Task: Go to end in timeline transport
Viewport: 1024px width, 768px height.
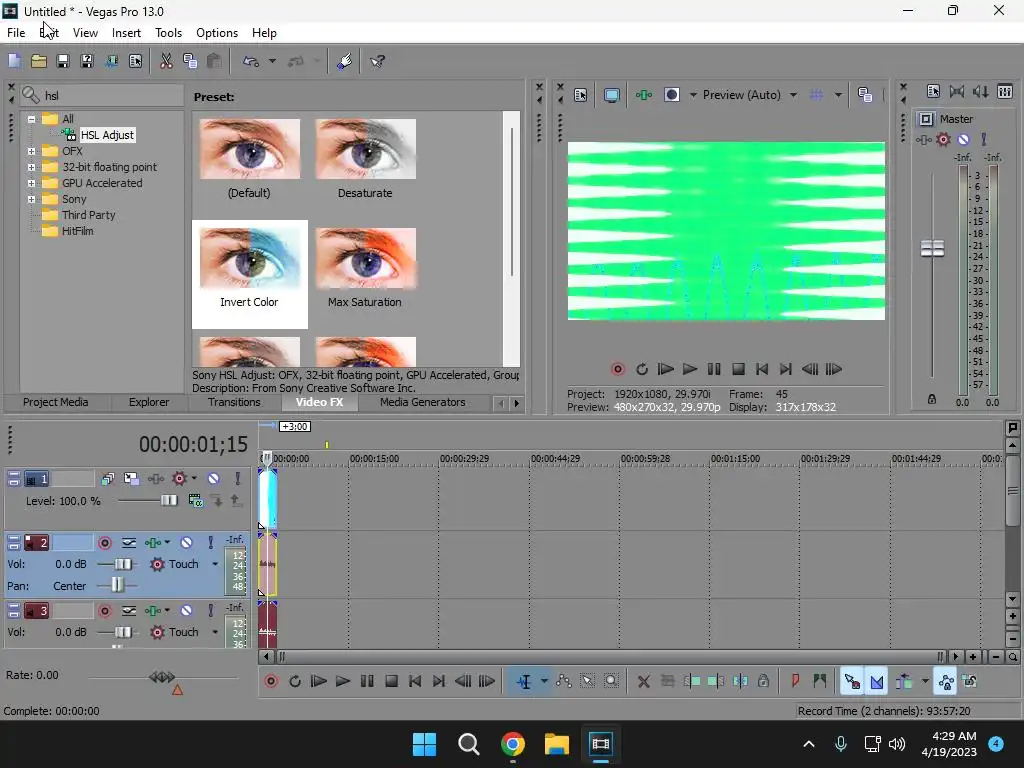Action: [x=439, y=682]
